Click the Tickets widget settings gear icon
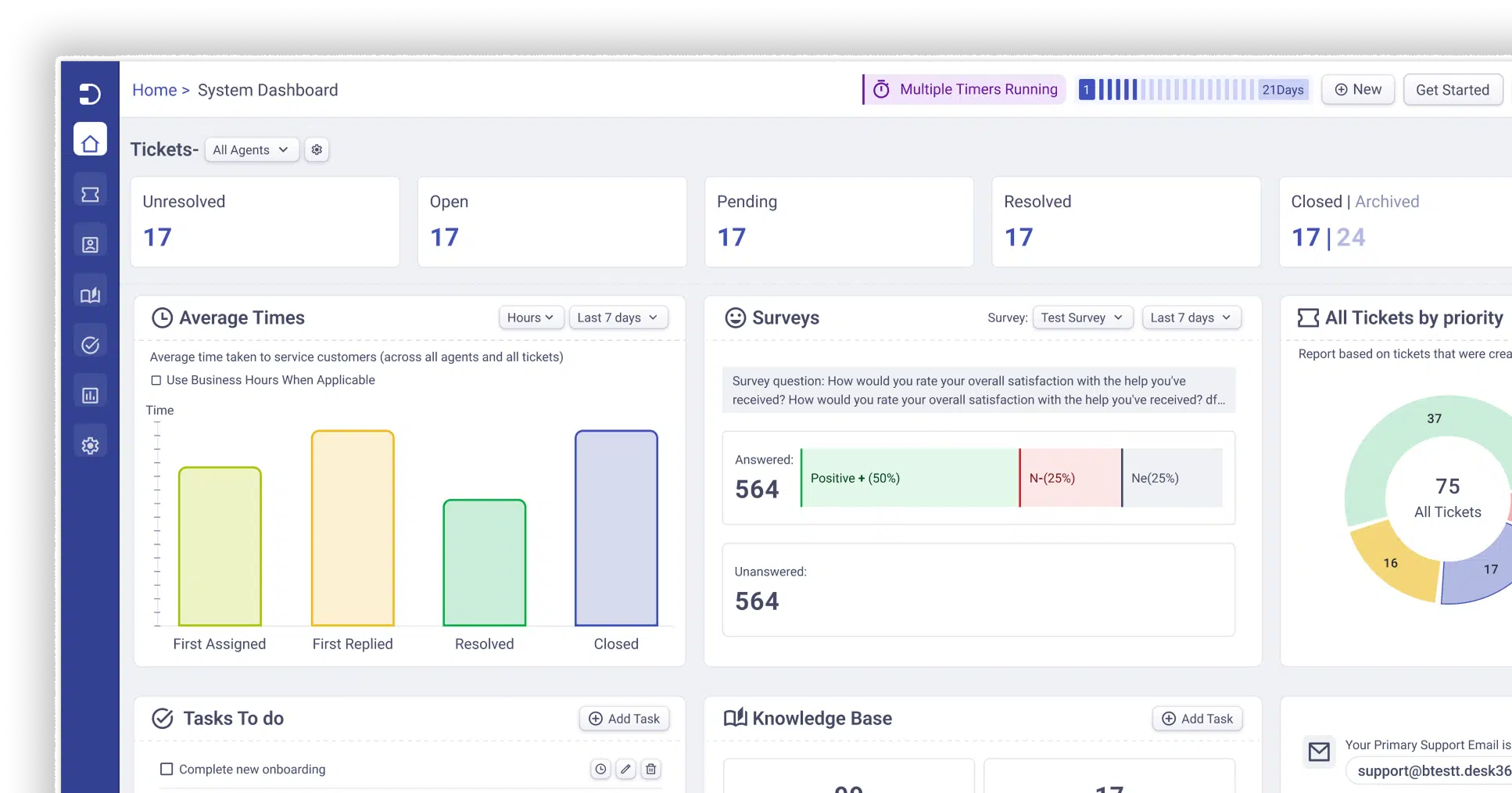Image resolution: width=1512 pixels, height=793 pixels. [x=317, y=149]
